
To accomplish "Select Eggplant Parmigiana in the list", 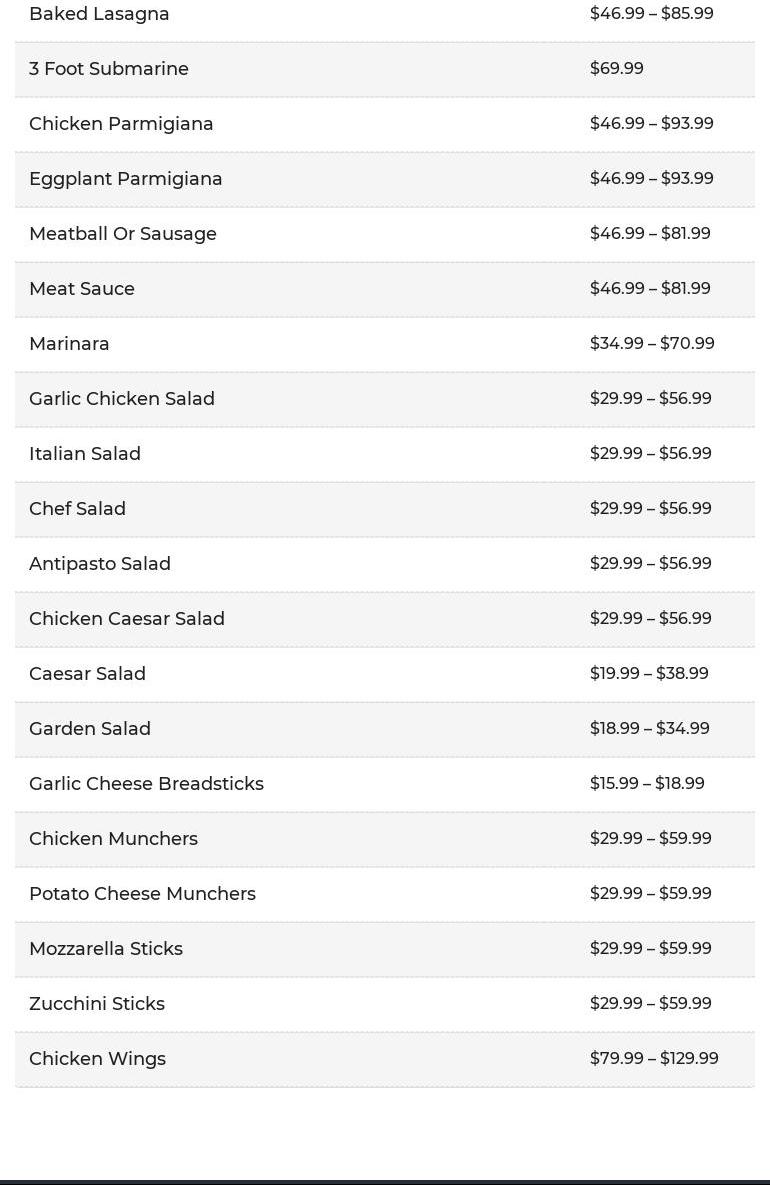I will click(126, 179).
